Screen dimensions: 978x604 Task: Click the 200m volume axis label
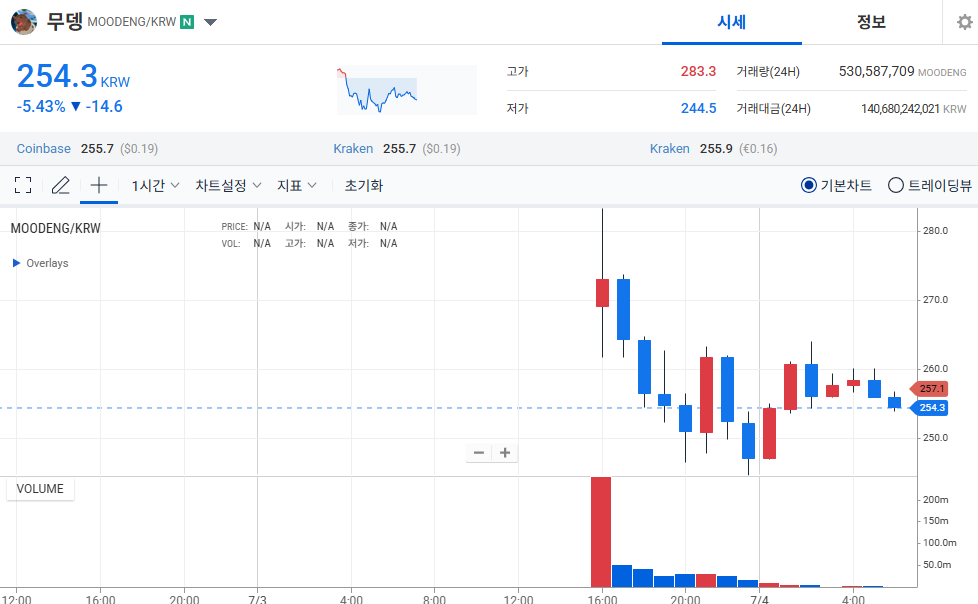click(936, 500)
